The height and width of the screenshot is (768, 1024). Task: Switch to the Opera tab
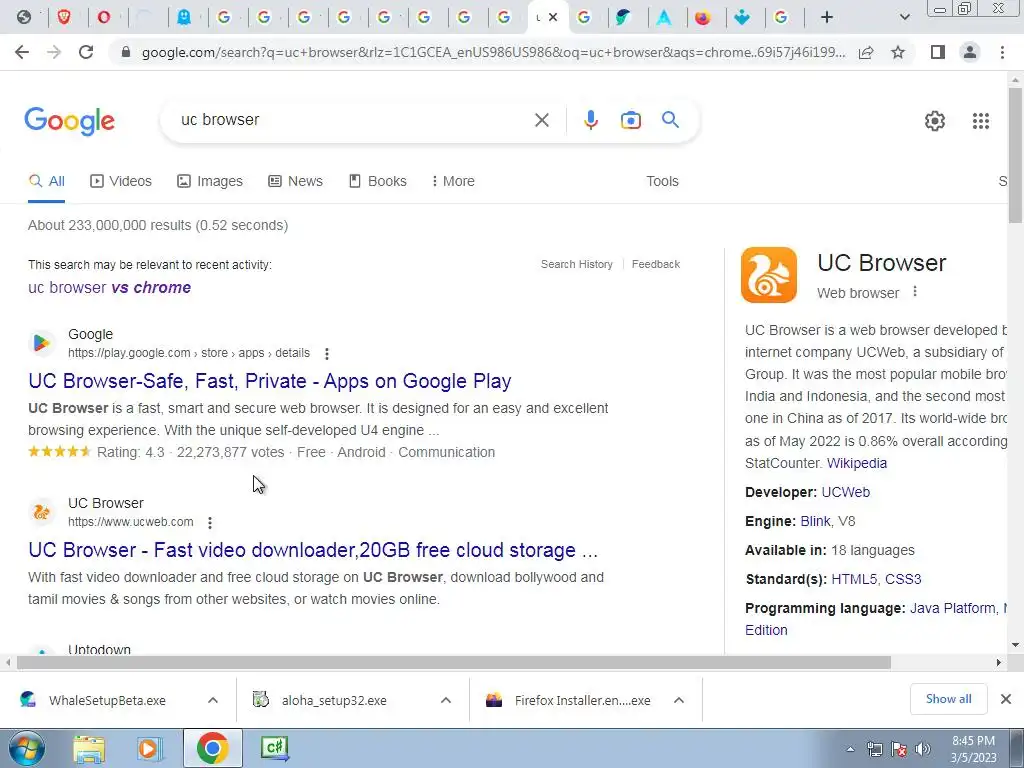coord(103,18)
